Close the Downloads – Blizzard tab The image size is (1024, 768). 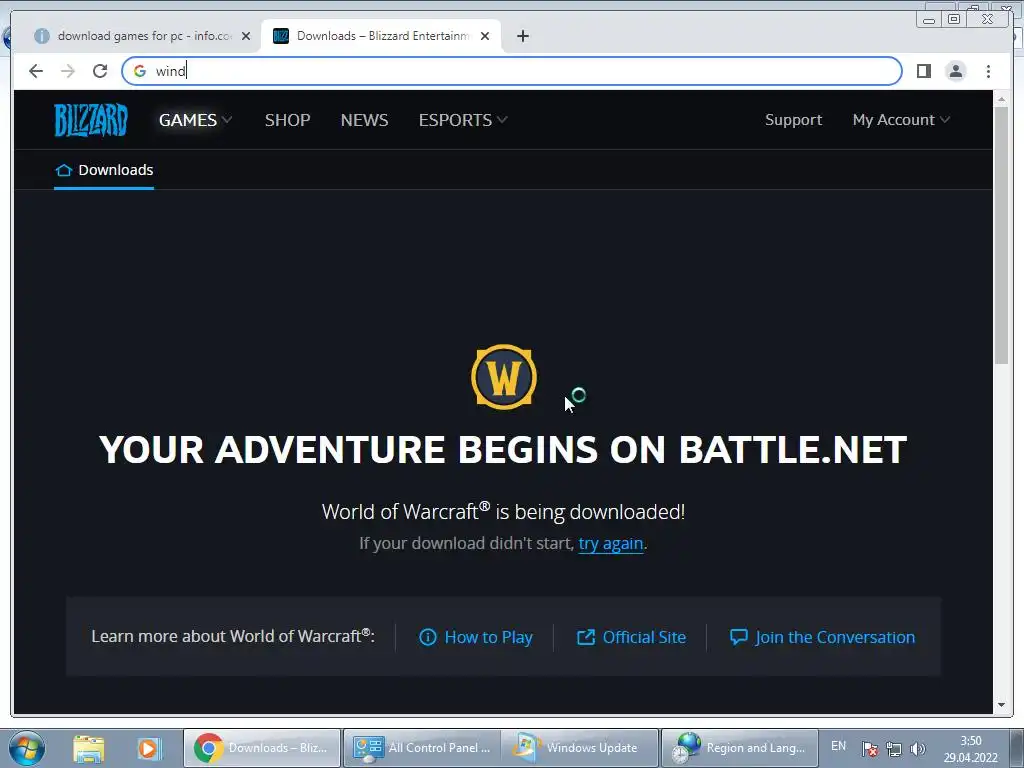[x=485, y=36]
